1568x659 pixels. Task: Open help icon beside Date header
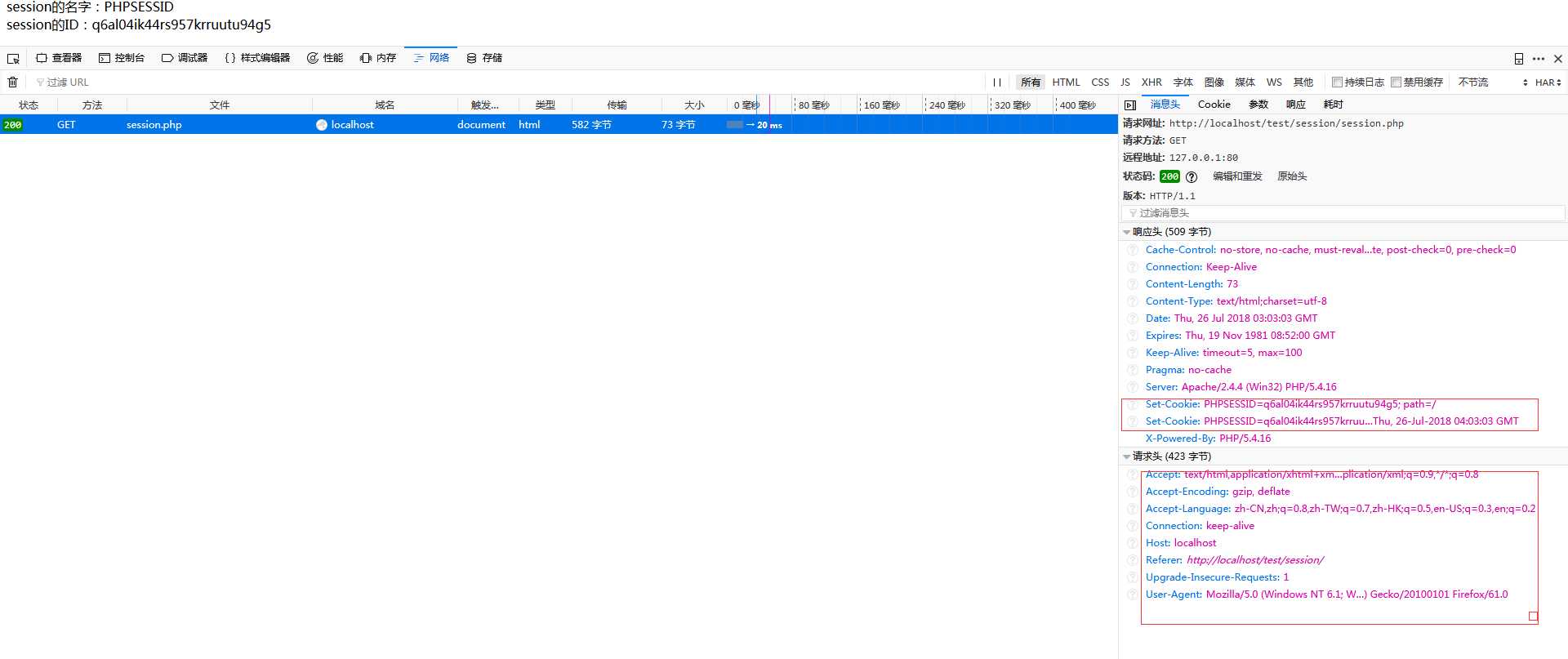(1133, 318)
